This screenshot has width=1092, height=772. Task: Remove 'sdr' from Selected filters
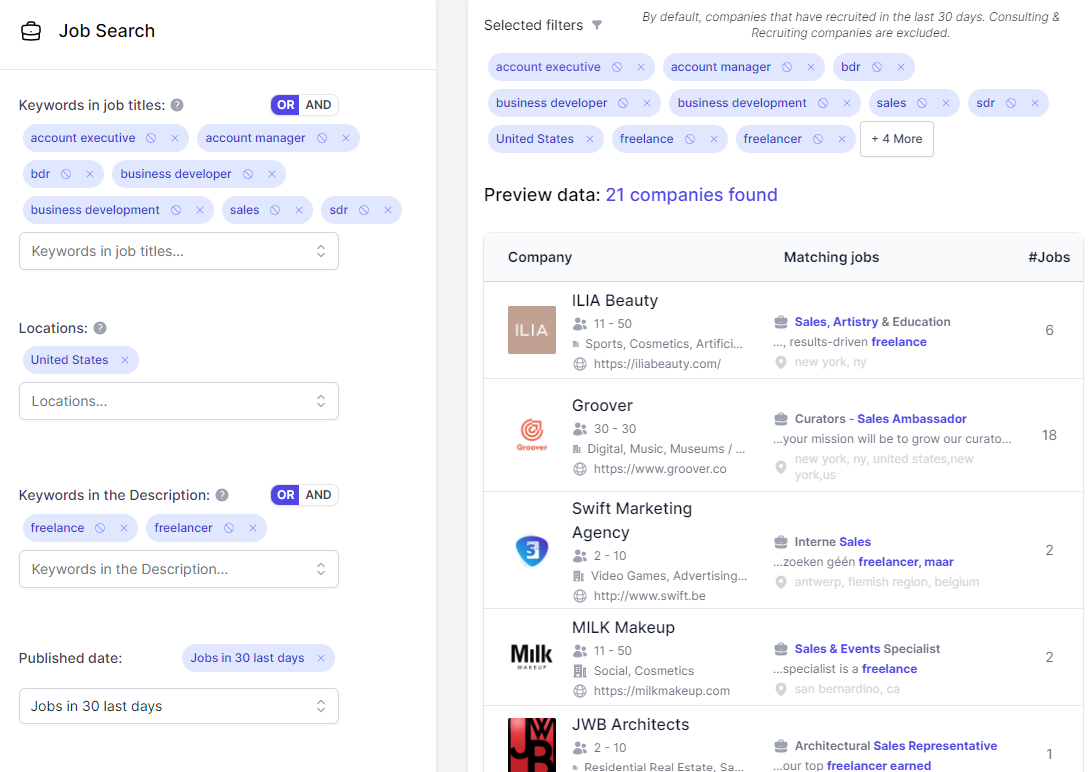1035,103
